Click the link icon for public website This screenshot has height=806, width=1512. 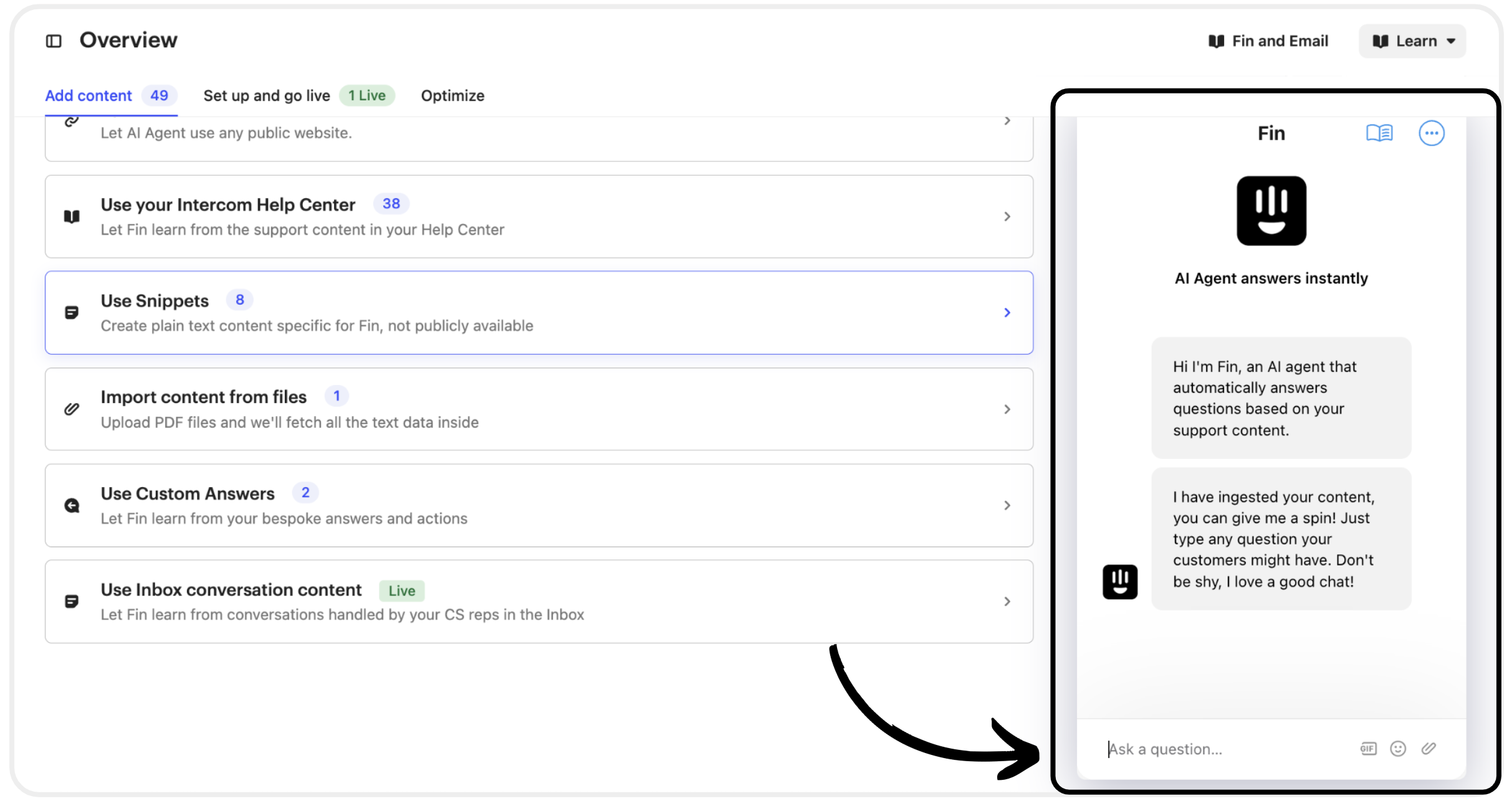click(72, 121)
